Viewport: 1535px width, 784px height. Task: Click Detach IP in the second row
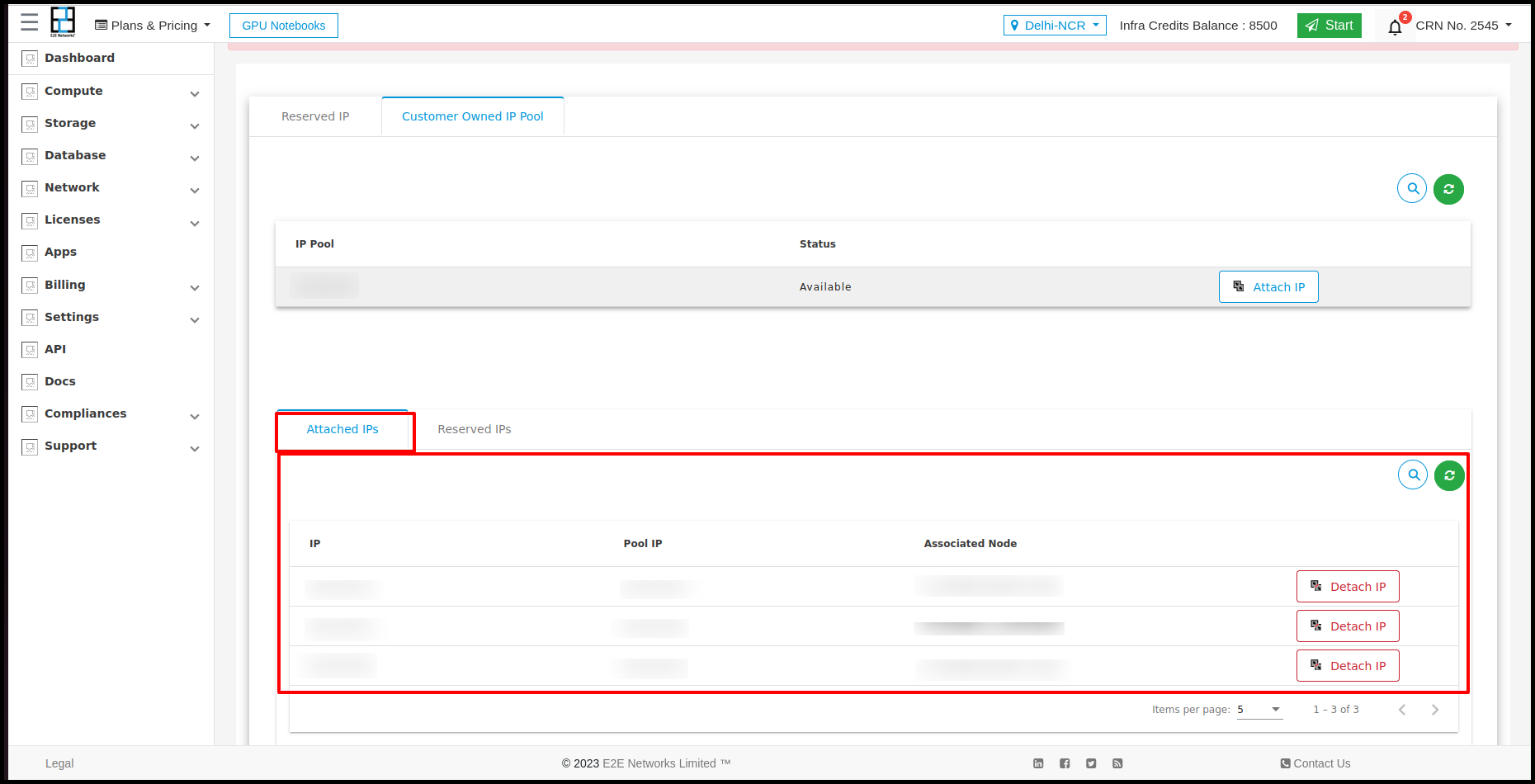1348,626
